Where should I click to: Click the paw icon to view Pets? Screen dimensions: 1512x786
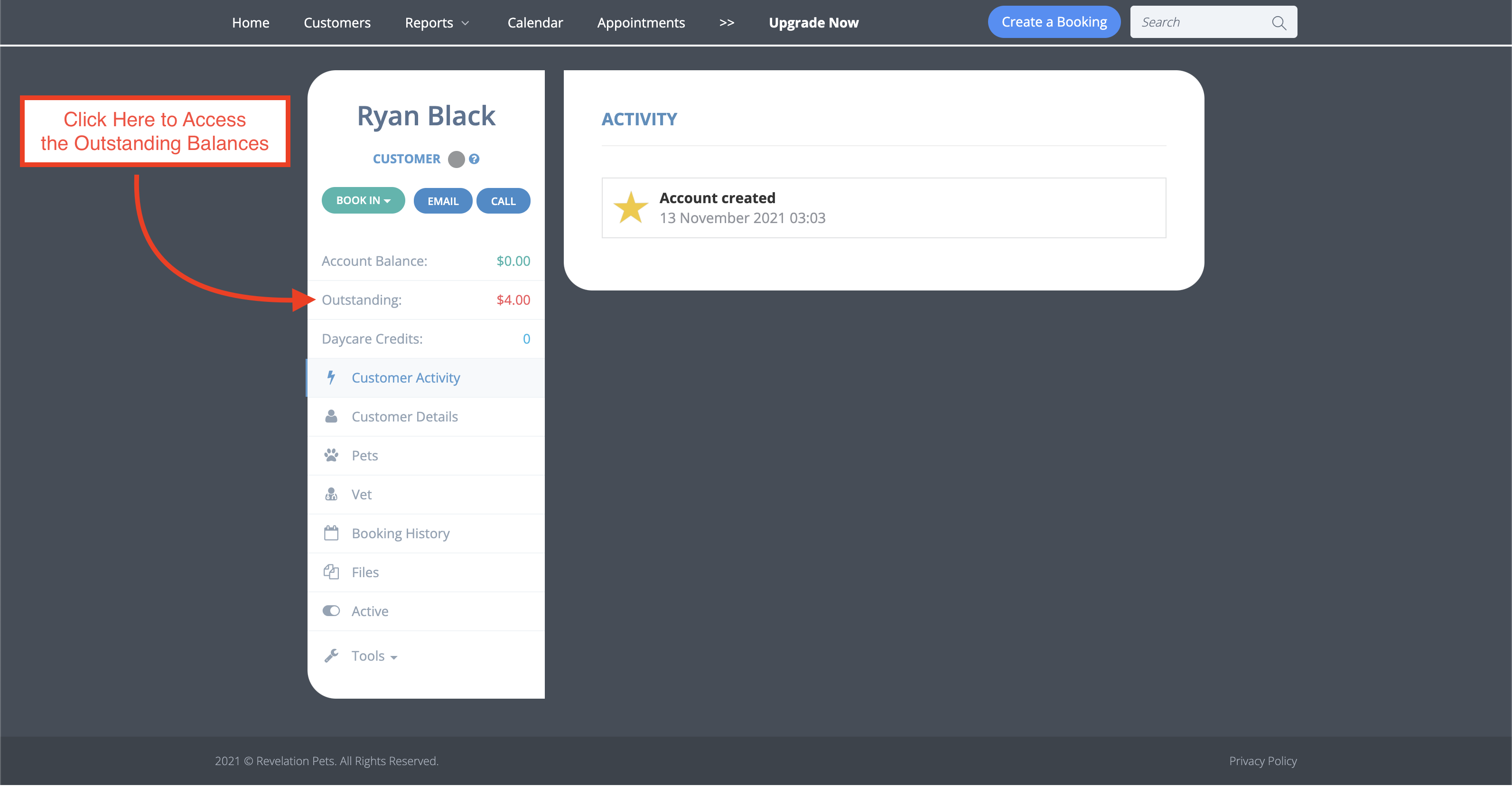332,455
